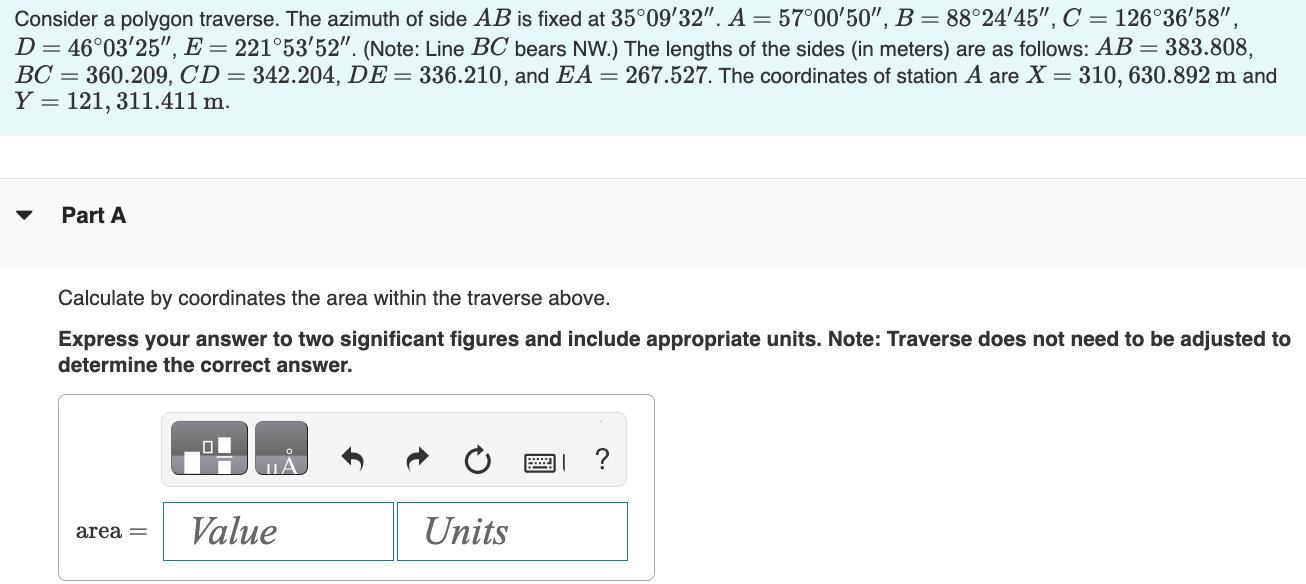1306x584 pixels.
Task: Click inside the Value answer box
Action: pyautogui.click(x=277, y=531)
